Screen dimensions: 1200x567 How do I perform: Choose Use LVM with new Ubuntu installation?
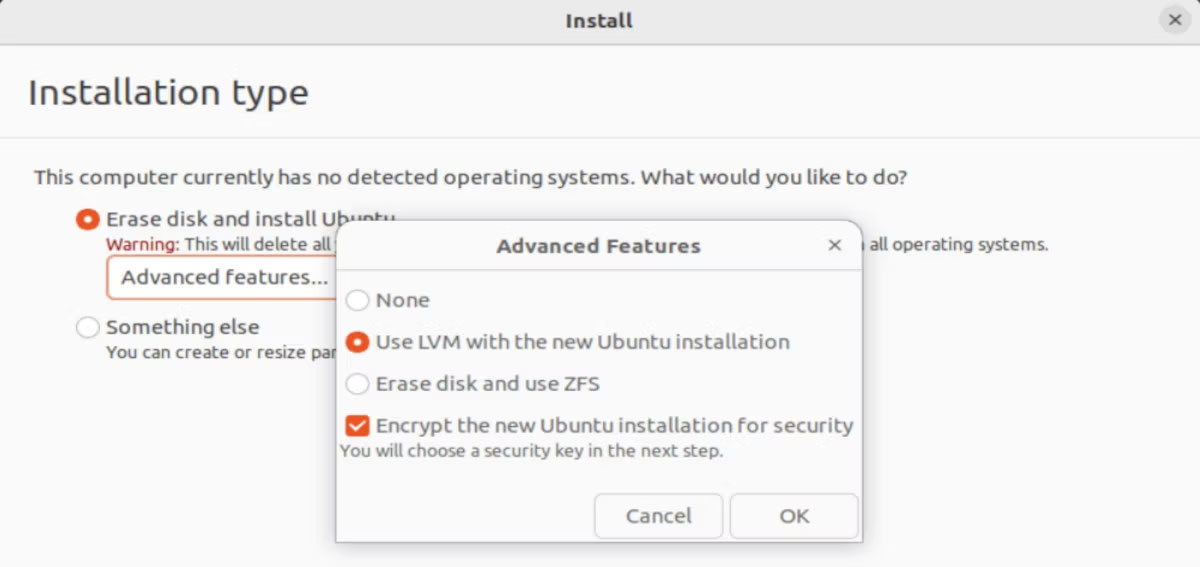click(357, 342)
